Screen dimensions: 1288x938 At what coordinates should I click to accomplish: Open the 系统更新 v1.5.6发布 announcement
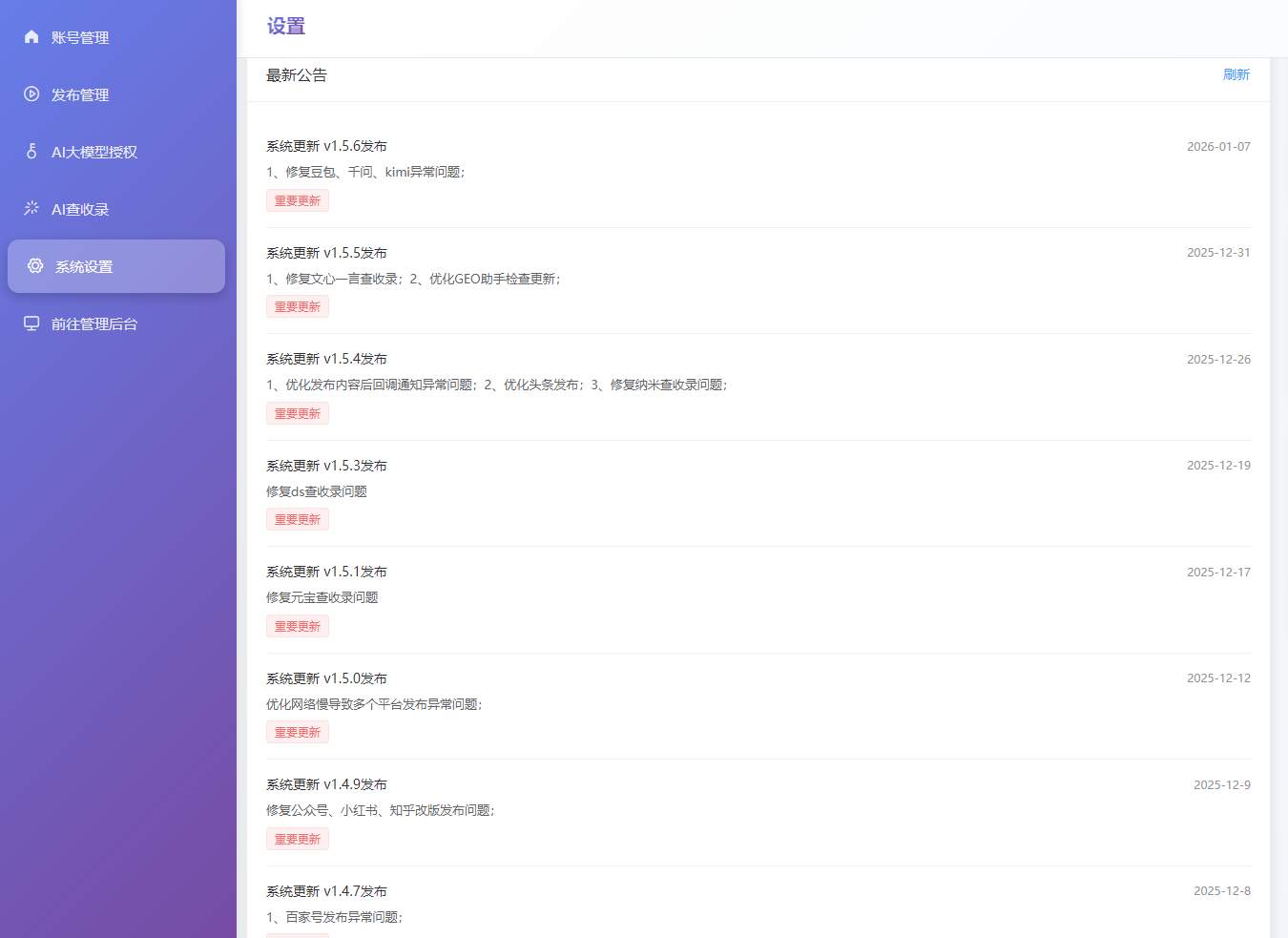[326, 146]
